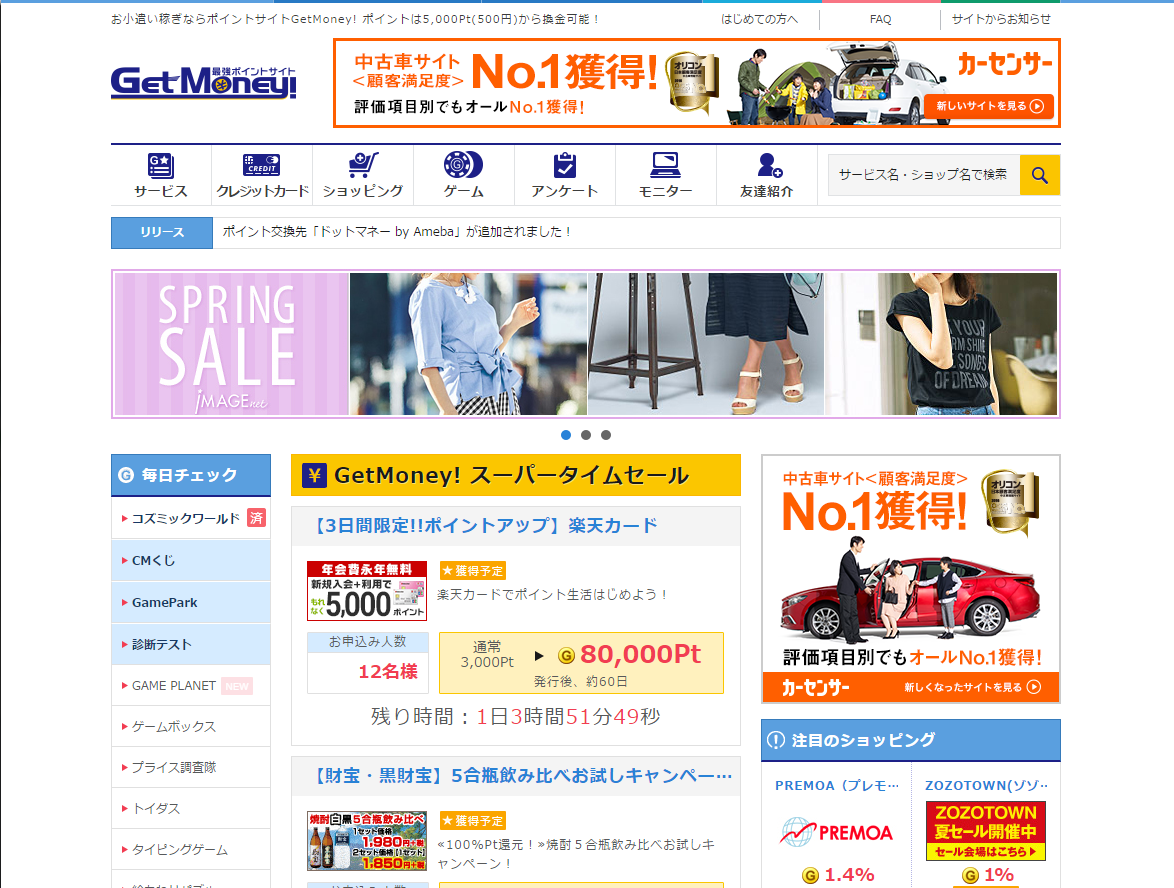Click the info icon in 注目のショッピング header

pos(776,740)
